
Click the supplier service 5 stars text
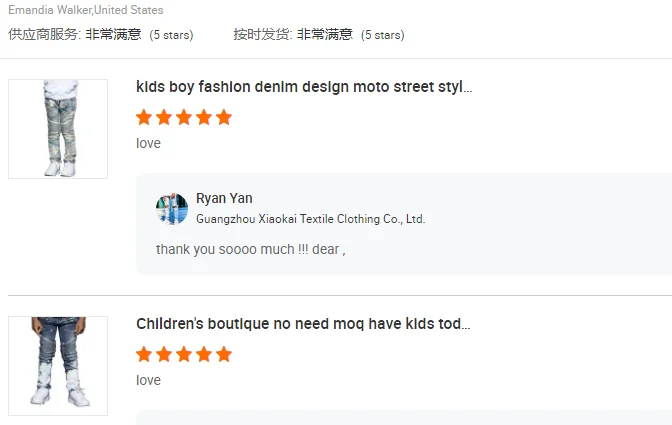pyautogui.click(x=171, y=35)
